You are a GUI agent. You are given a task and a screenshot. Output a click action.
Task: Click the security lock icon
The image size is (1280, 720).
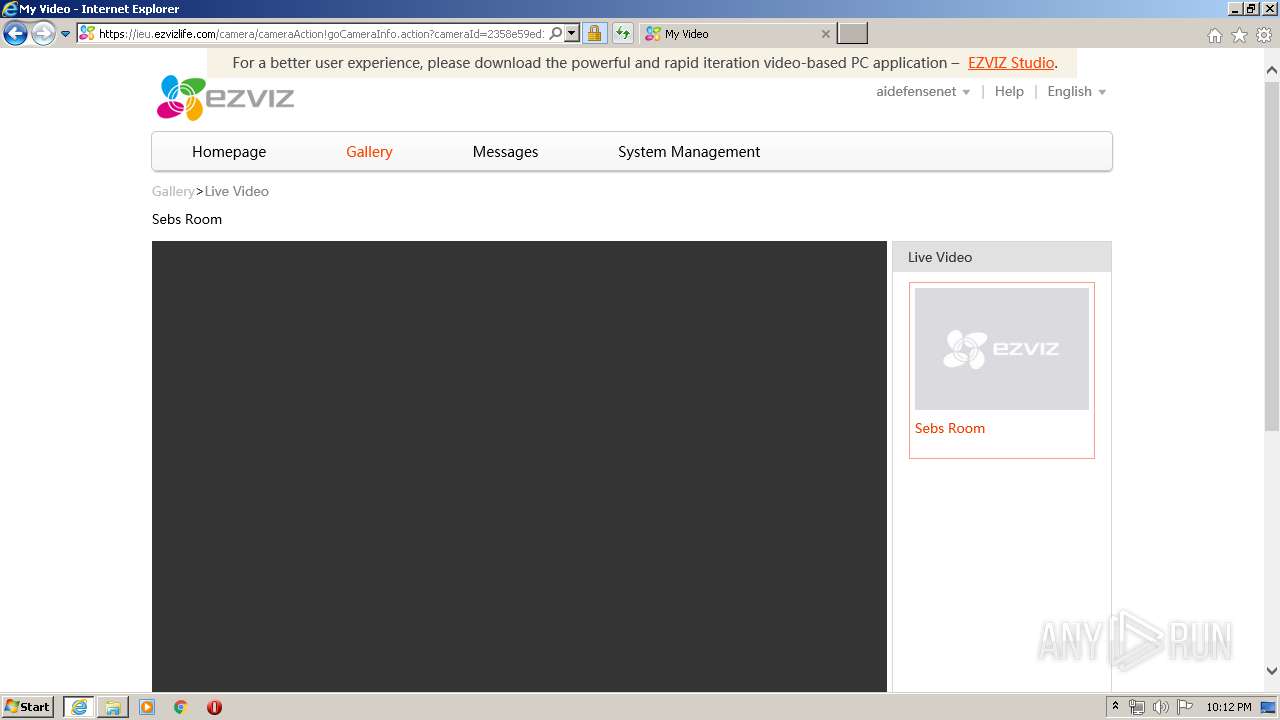[594, 34]
